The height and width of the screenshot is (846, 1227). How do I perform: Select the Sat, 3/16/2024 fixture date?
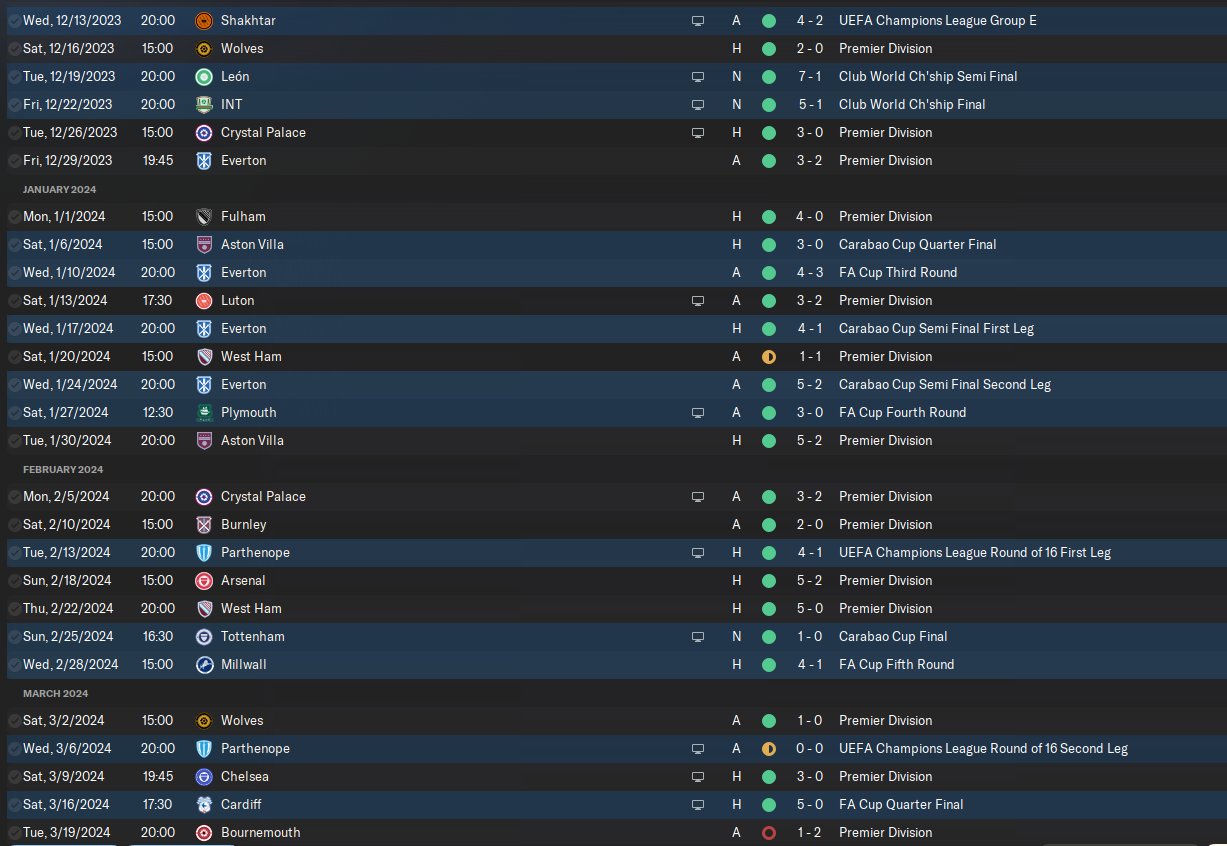pos(62,804)
